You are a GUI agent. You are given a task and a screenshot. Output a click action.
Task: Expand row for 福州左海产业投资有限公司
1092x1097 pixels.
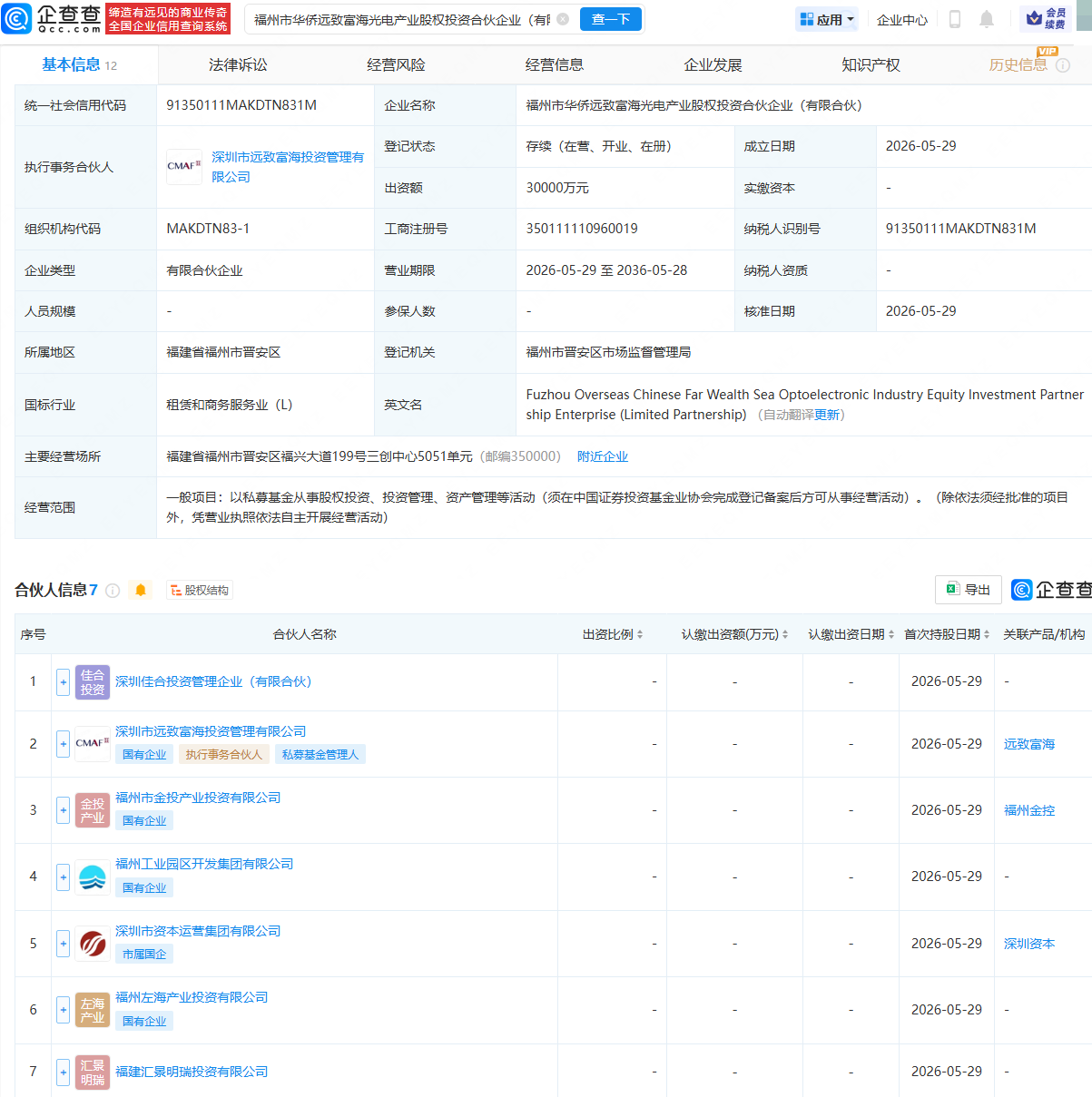click(x=64, y=1010)
